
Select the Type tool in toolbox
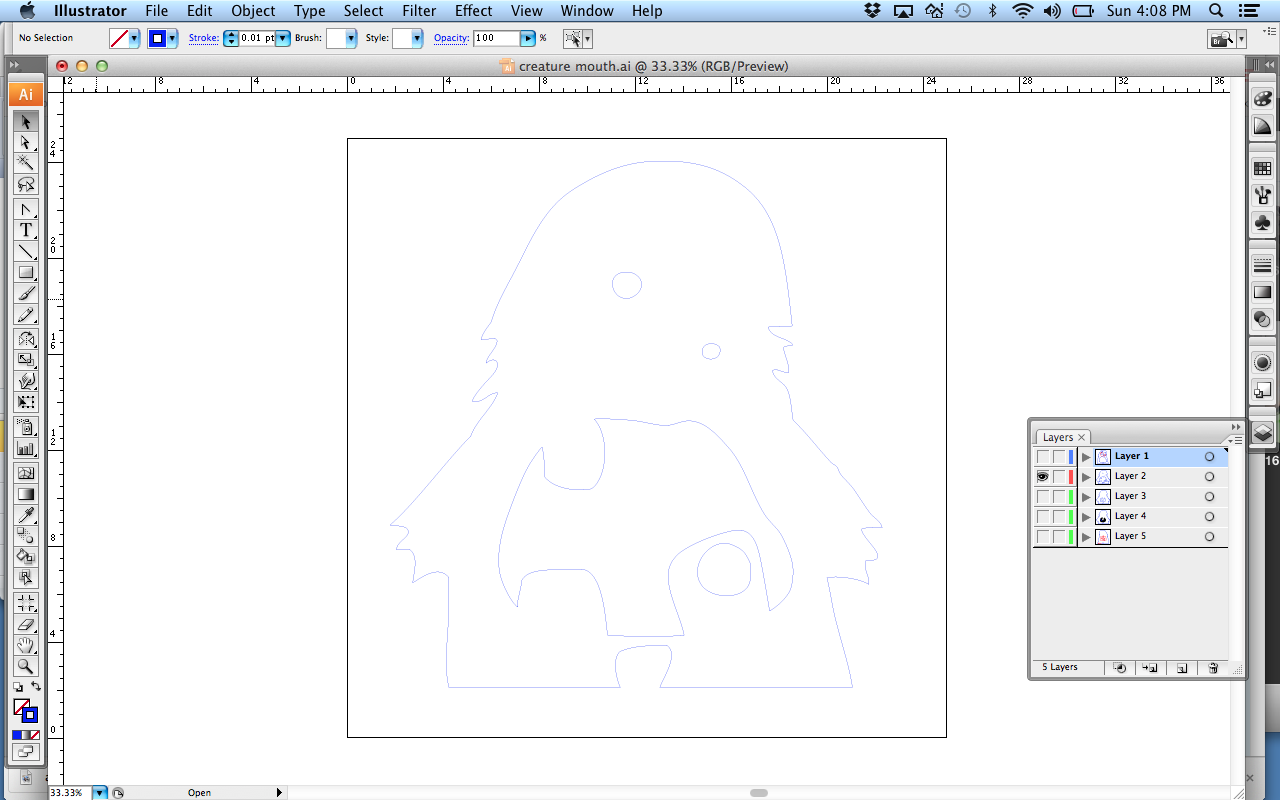pos(26,230)
